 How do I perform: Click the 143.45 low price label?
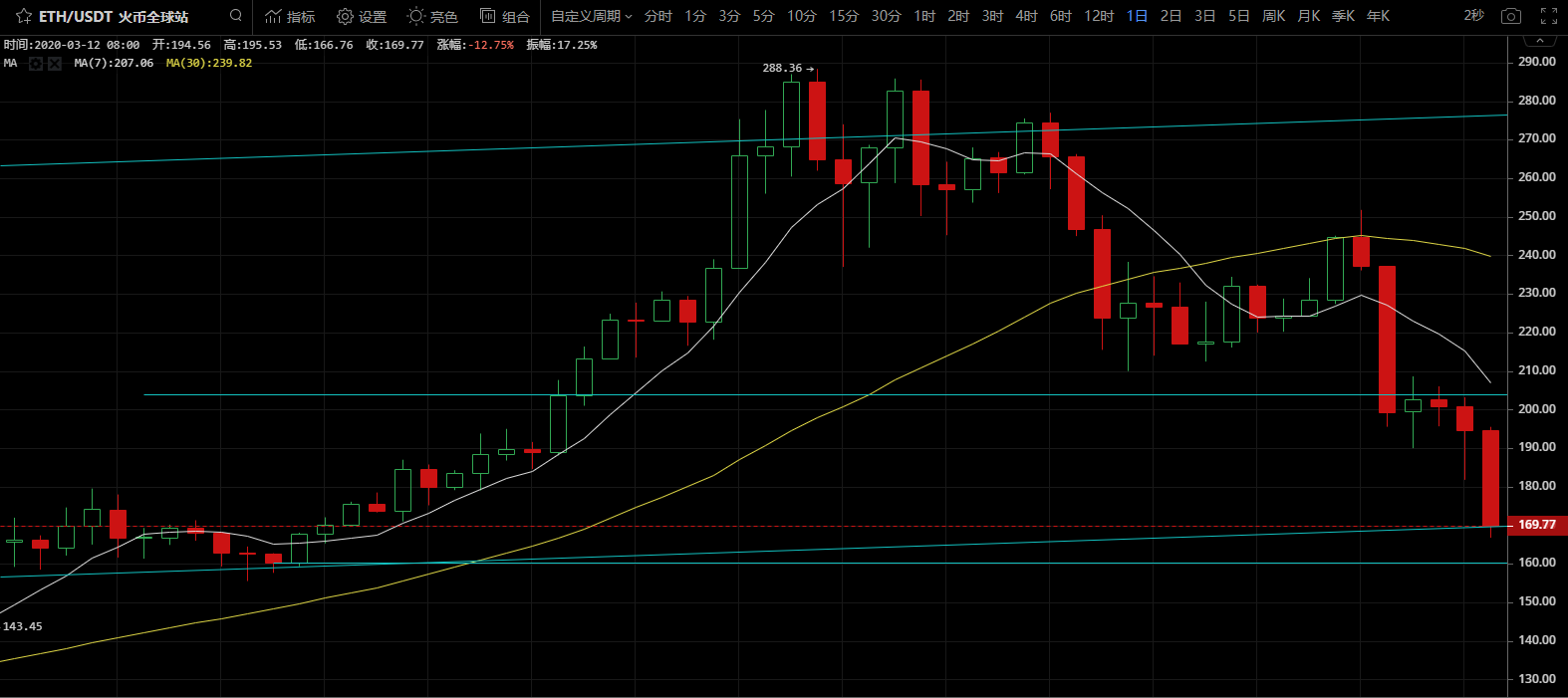[x=23, y=626]
